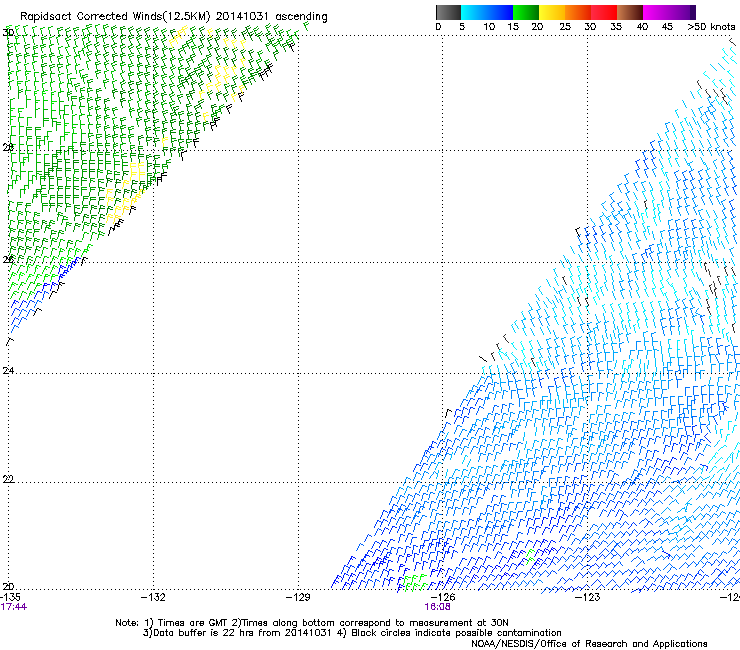Click the longitude label -123
This screenshot has height=650, width=740.
(x=588, y=597)
